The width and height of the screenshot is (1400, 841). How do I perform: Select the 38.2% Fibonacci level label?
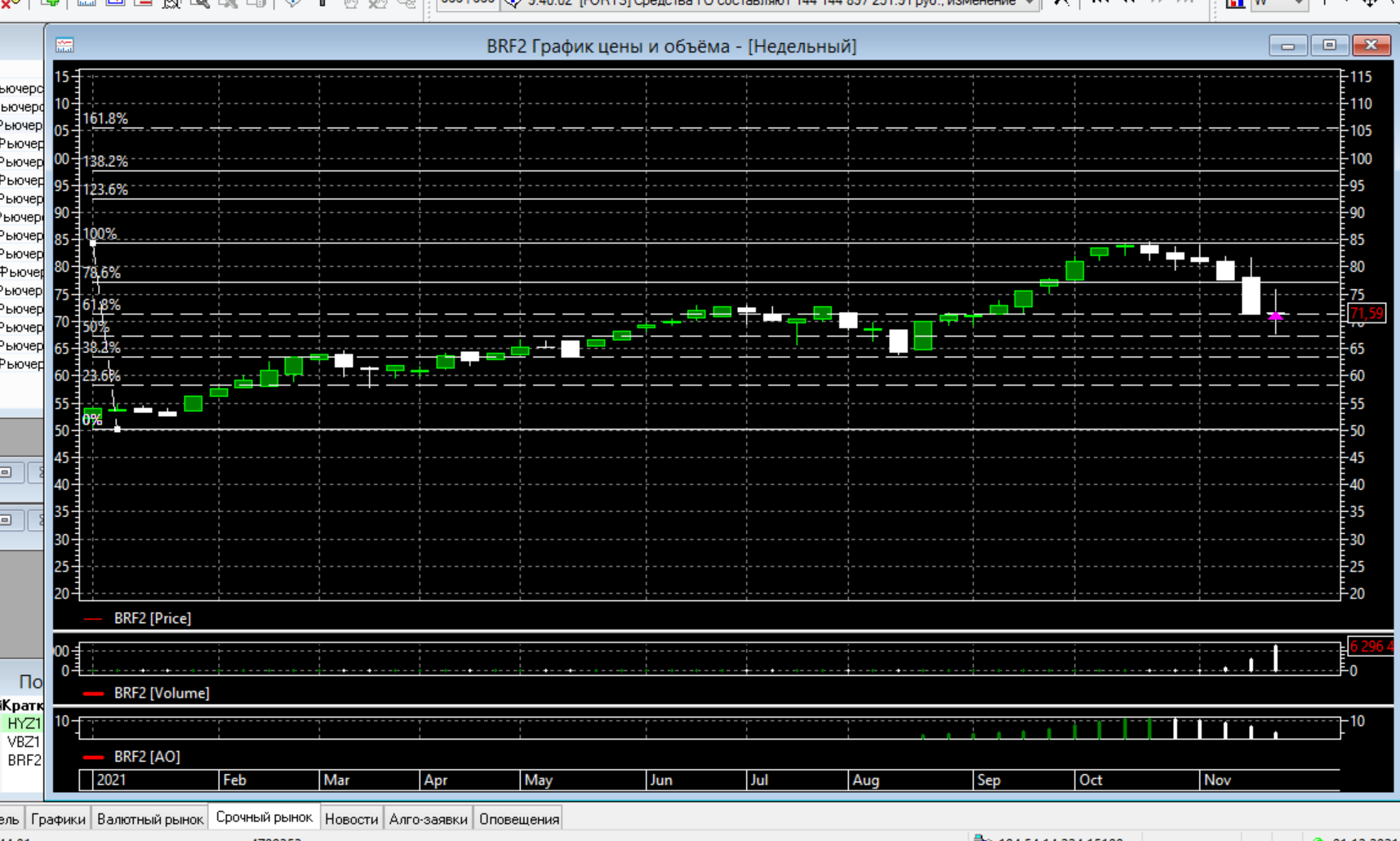pyautogui.click(x=101, y=348)
